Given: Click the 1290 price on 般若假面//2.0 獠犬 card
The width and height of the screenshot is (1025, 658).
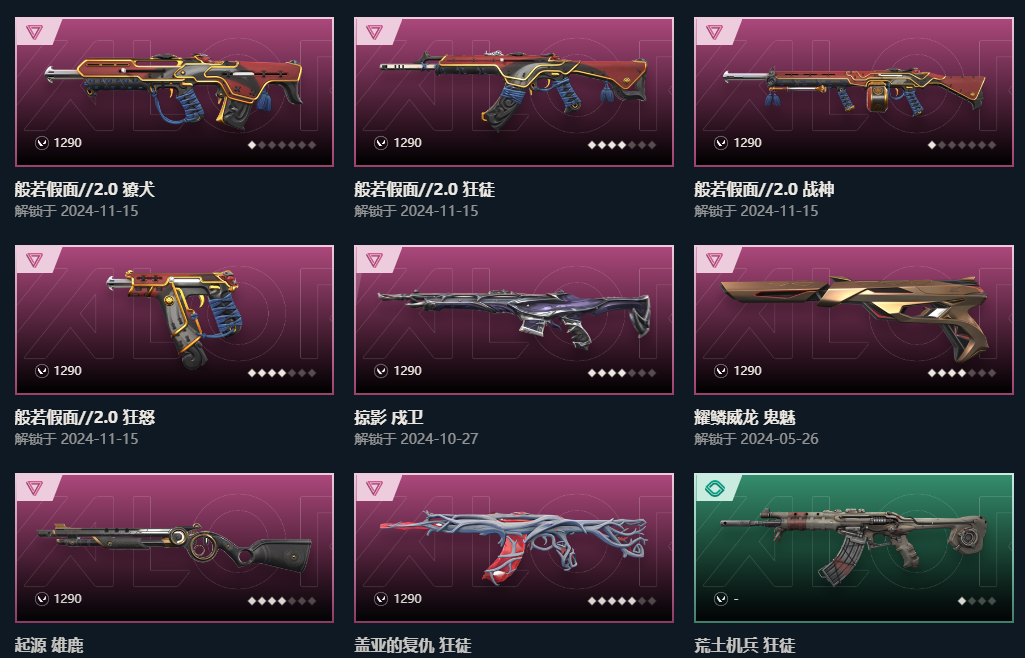Looking at the screenshot, I should pos(67,143).
